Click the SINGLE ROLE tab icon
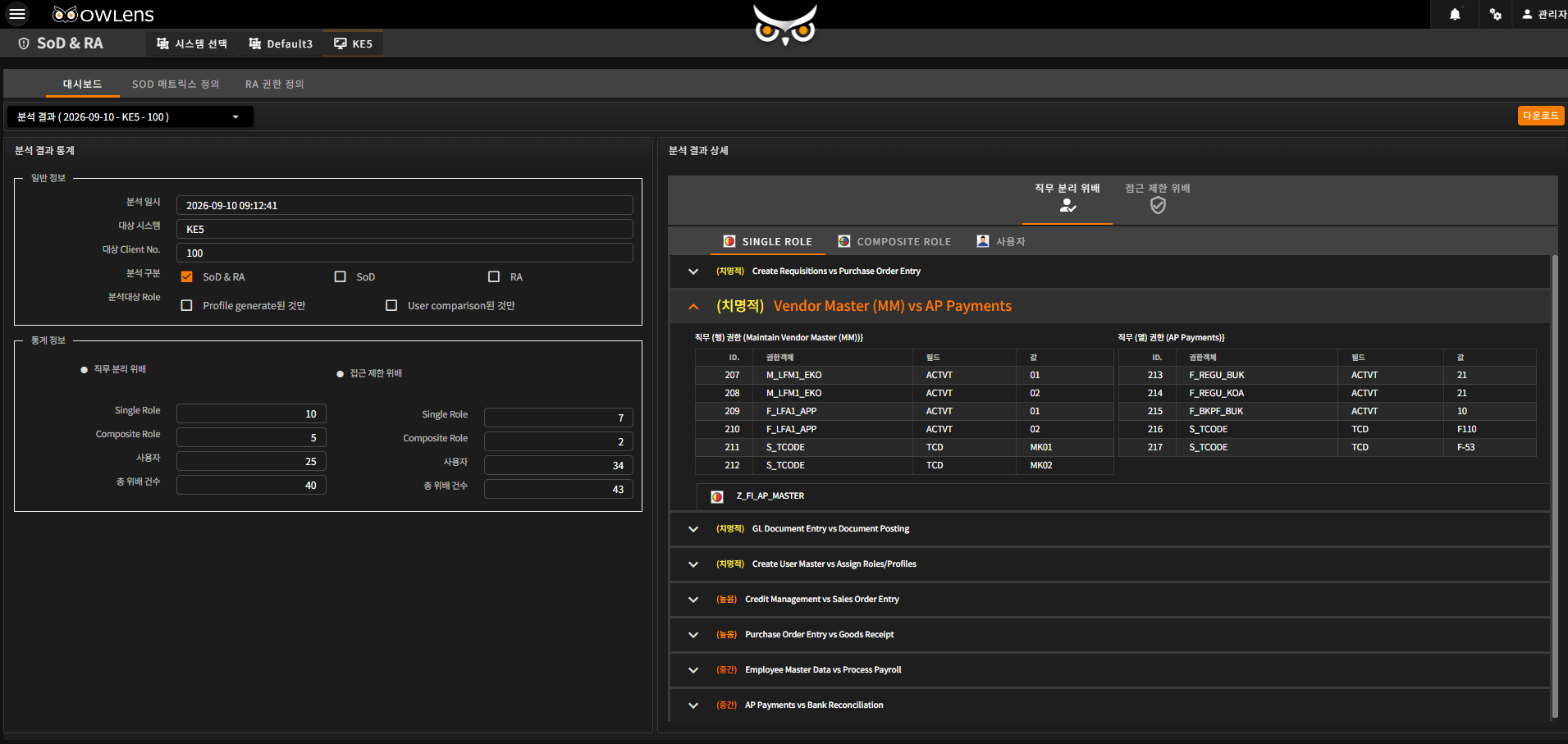The width and height of the screenshot is (1568, 744). tap(729, 241)
